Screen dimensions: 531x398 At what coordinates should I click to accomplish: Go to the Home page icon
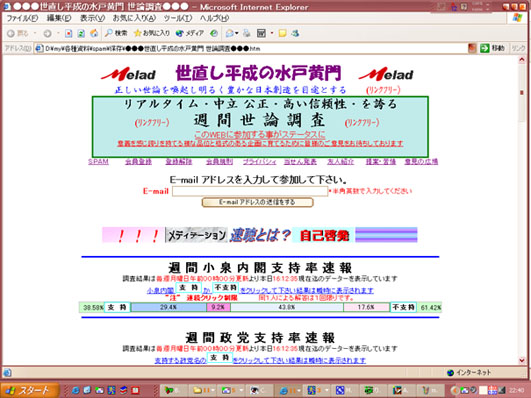click(x=94, y=33)
